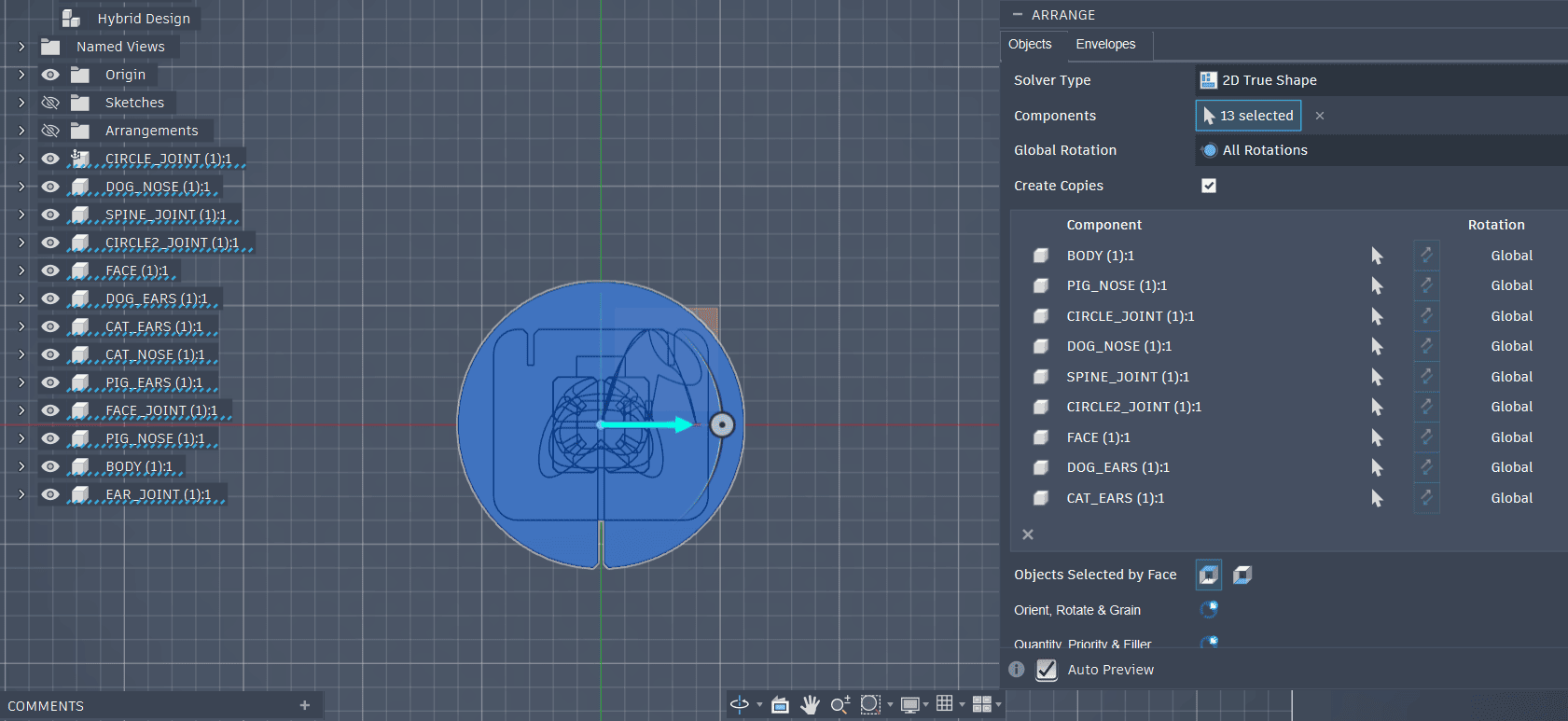Select DOG_EARS (1):1 in browser tree

tap(157, 298)
